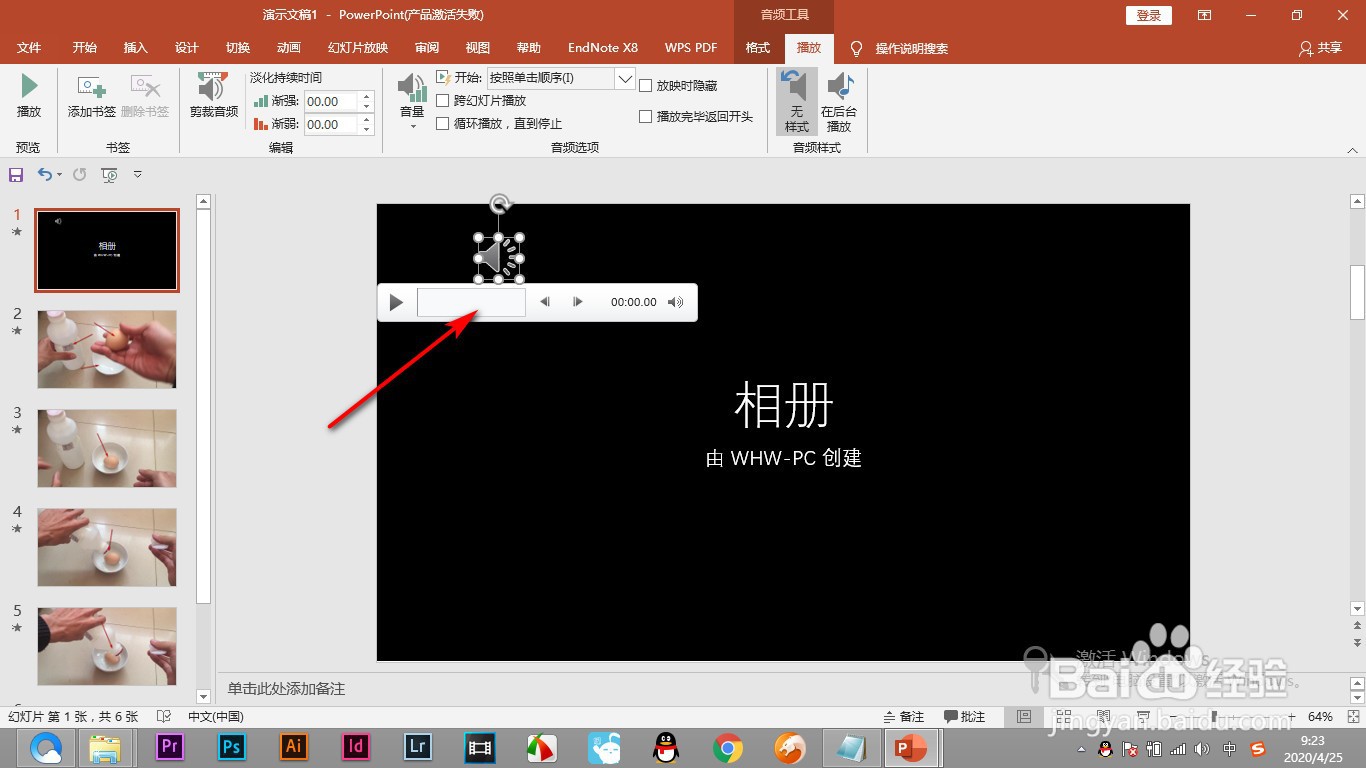Enable the 跨幻灯片播放 checkbox
Image resolution: width=1366 pixels, height=768 pixels.
pos(443,100)
